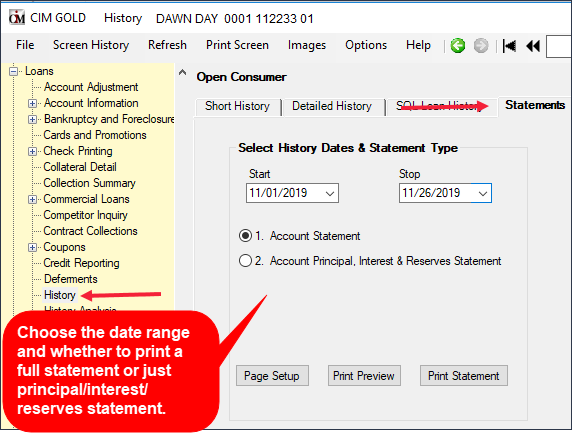Expand the Bankruptcy and Foreclosure node

[x=32, y=119]
